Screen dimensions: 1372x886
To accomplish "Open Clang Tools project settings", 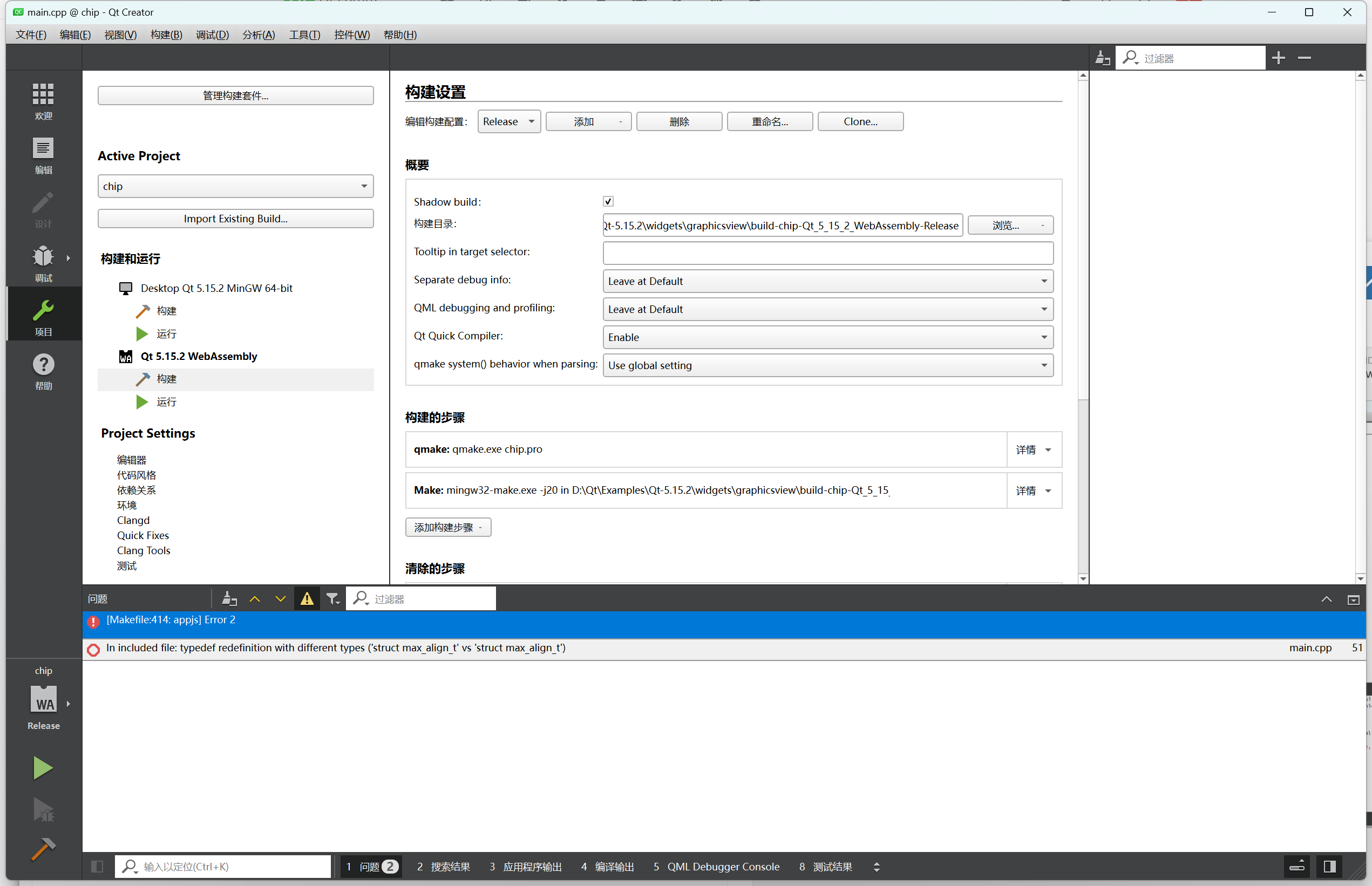I will tap(144, 550).
